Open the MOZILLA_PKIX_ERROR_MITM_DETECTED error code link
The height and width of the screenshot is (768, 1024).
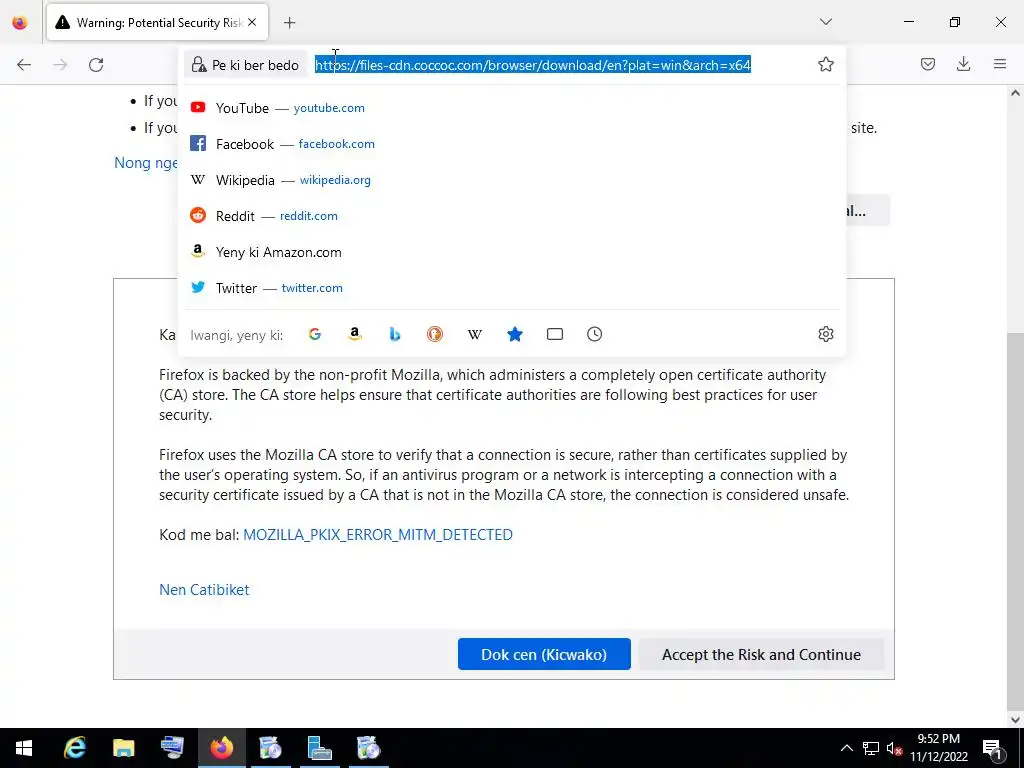coord(377,535)
